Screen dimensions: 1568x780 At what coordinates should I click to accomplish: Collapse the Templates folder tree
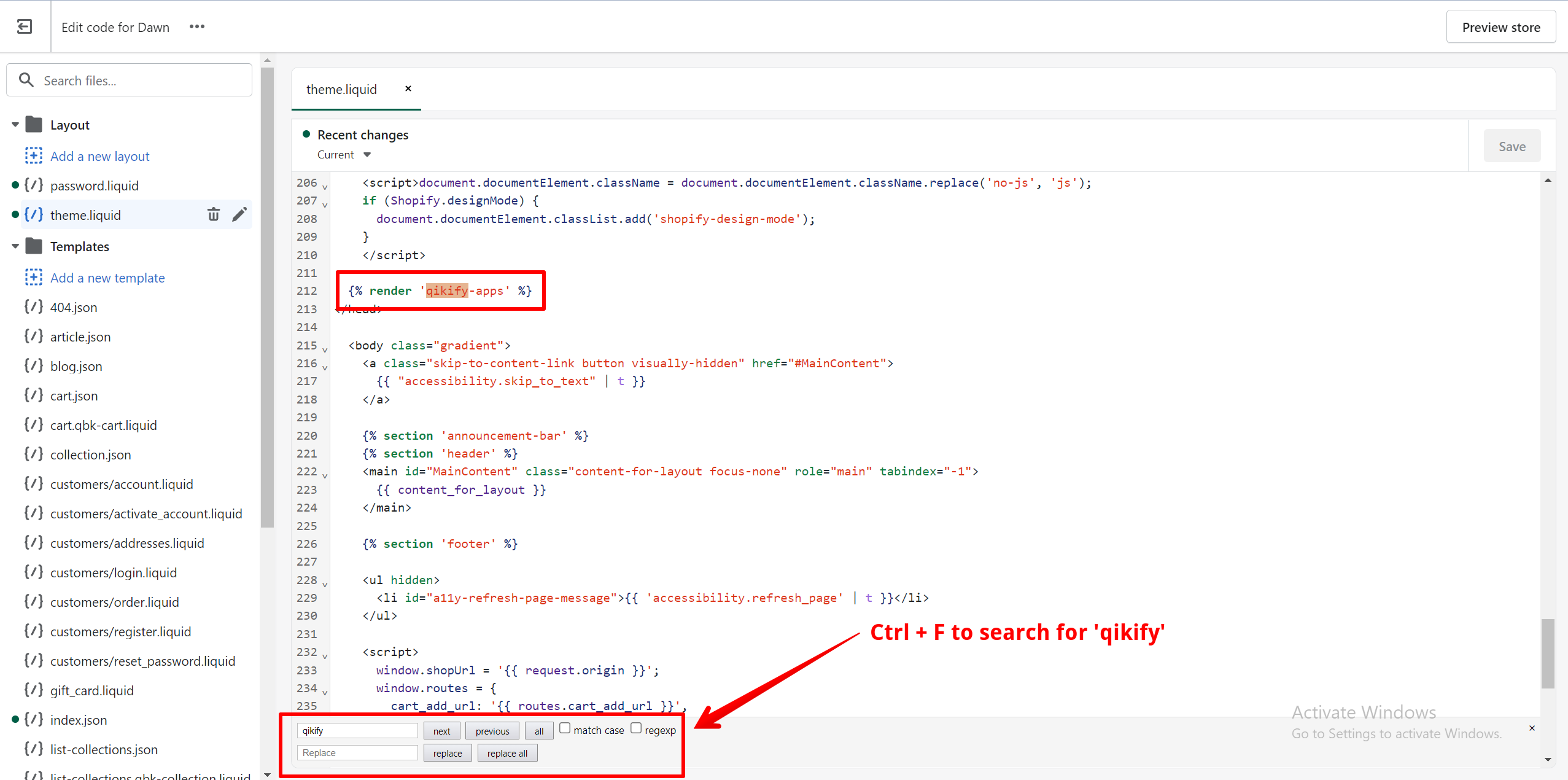click(x=15, y=246)
